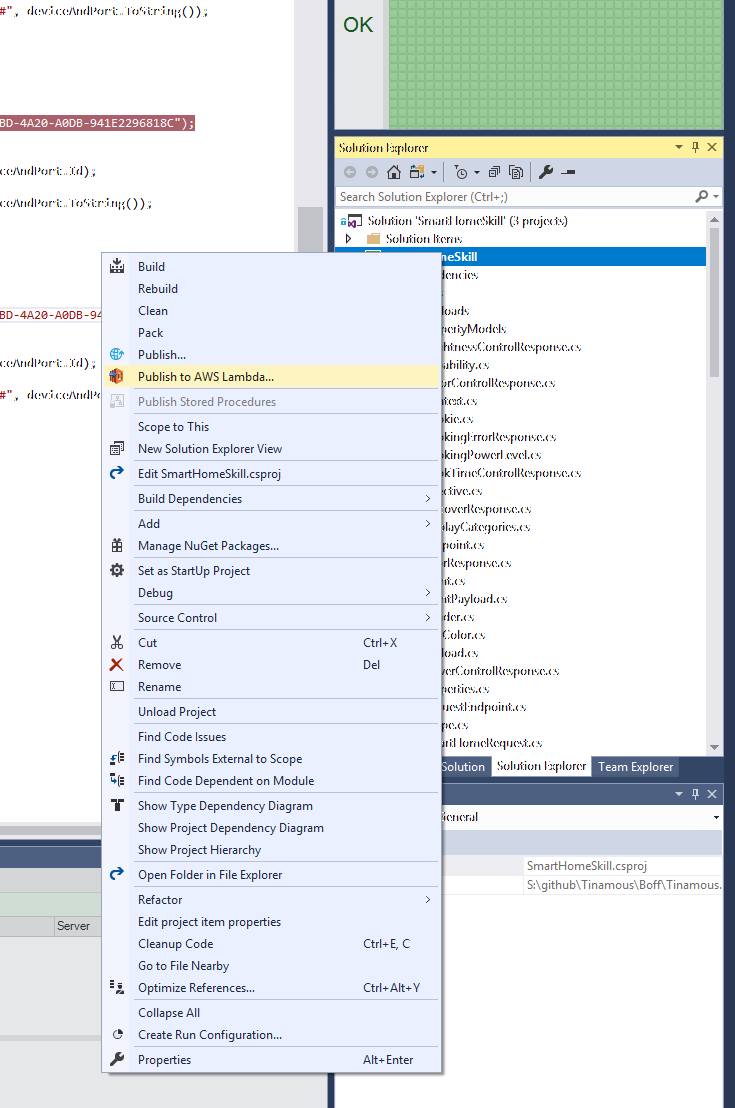Viewport: 735px width, 1108px height.
Task: Pin the Solution Explorer panel with auto-hide pushpin
Action: [x=696, y=147]
